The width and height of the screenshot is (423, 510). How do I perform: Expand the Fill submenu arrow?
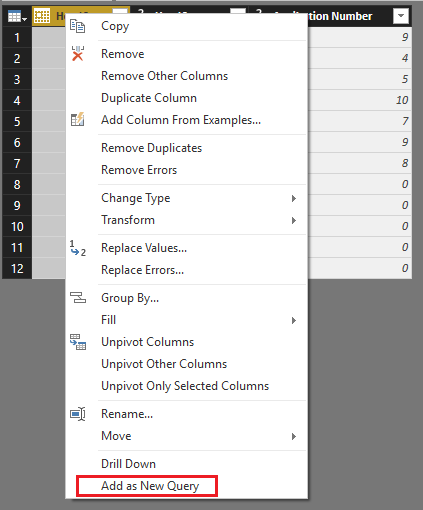(294, 320)
